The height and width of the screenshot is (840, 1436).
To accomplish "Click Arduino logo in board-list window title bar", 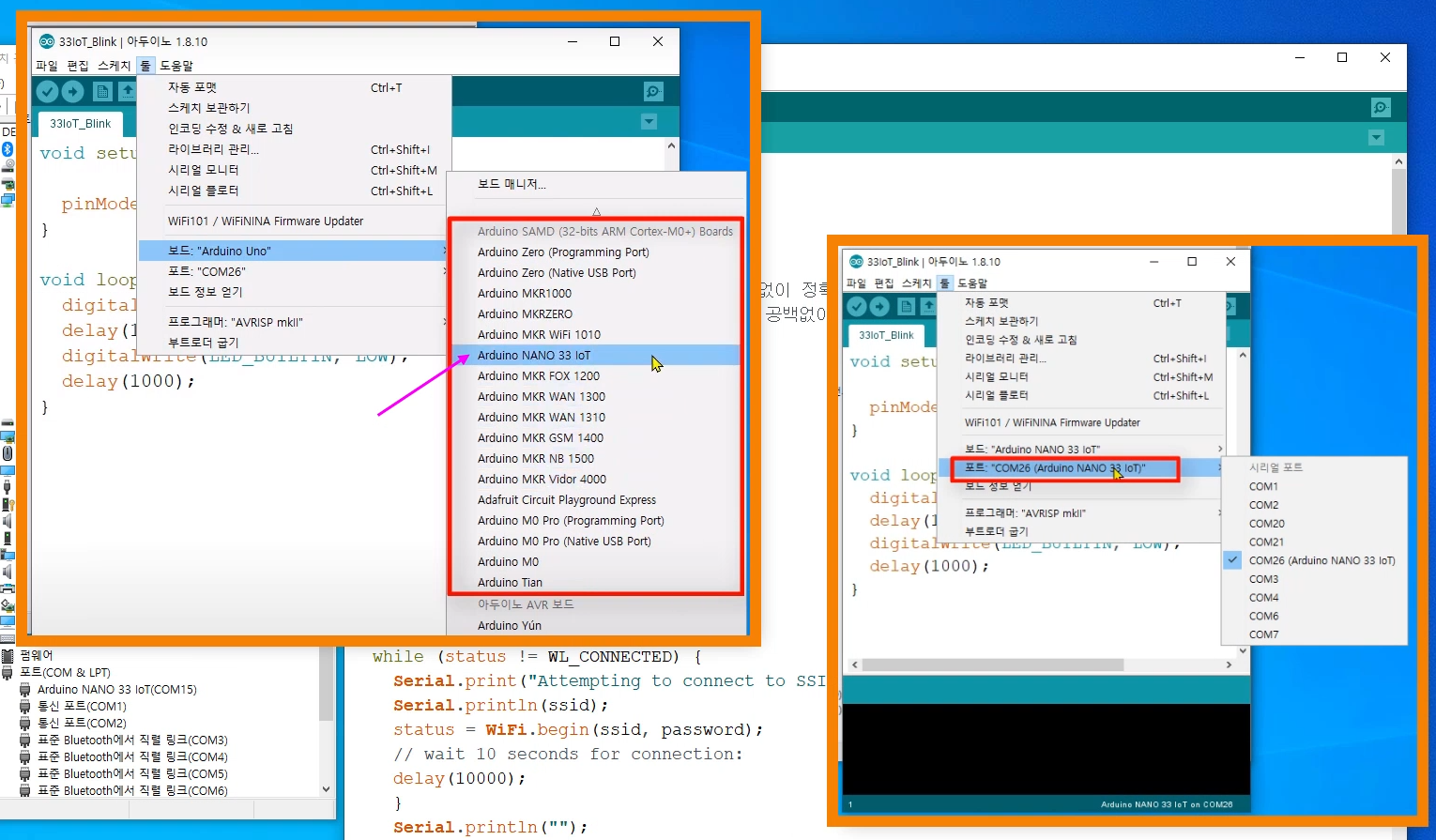I will pos(47,41).
